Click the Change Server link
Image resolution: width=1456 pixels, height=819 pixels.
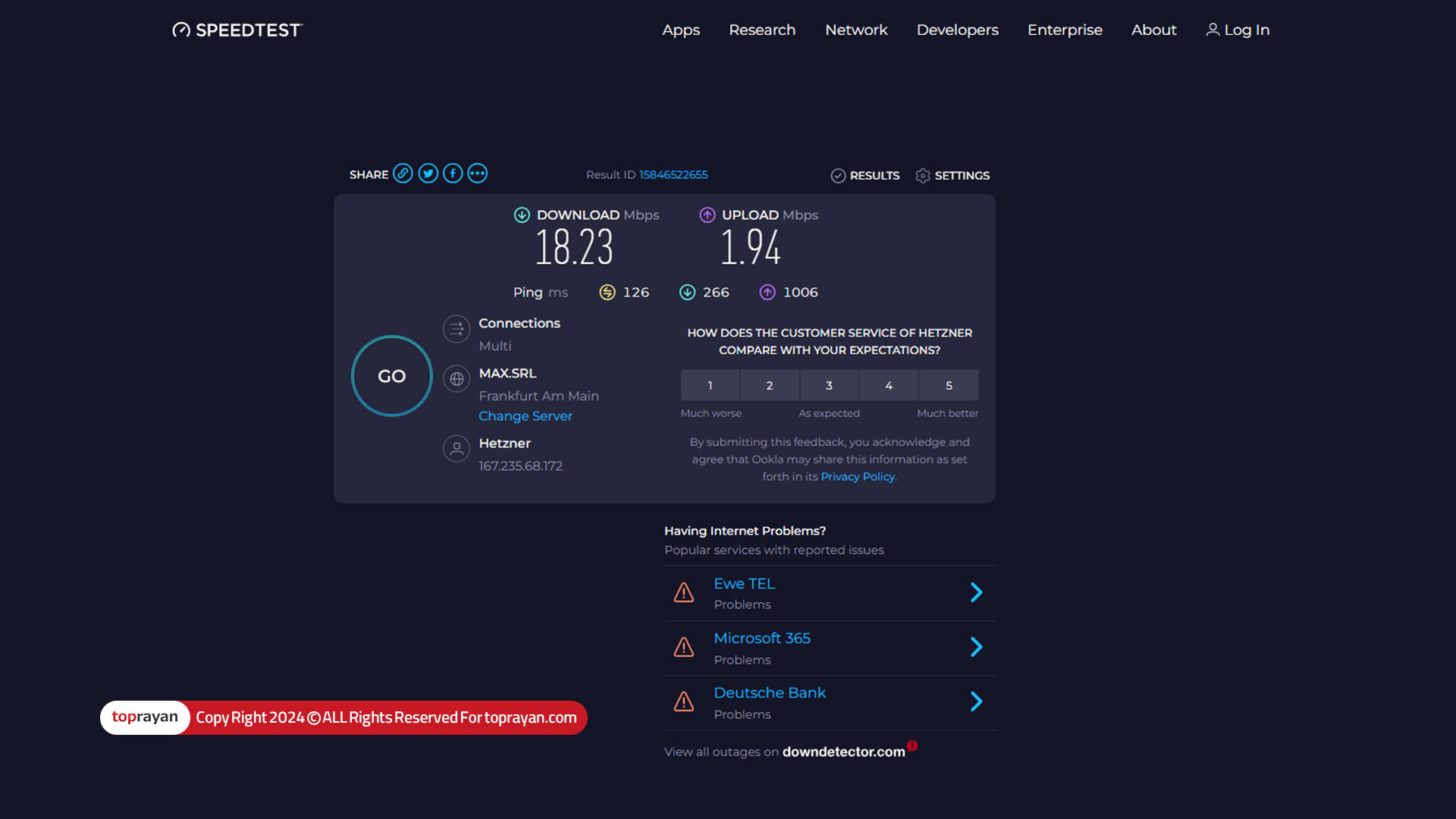pyautogui.click(x=526, y=416)
